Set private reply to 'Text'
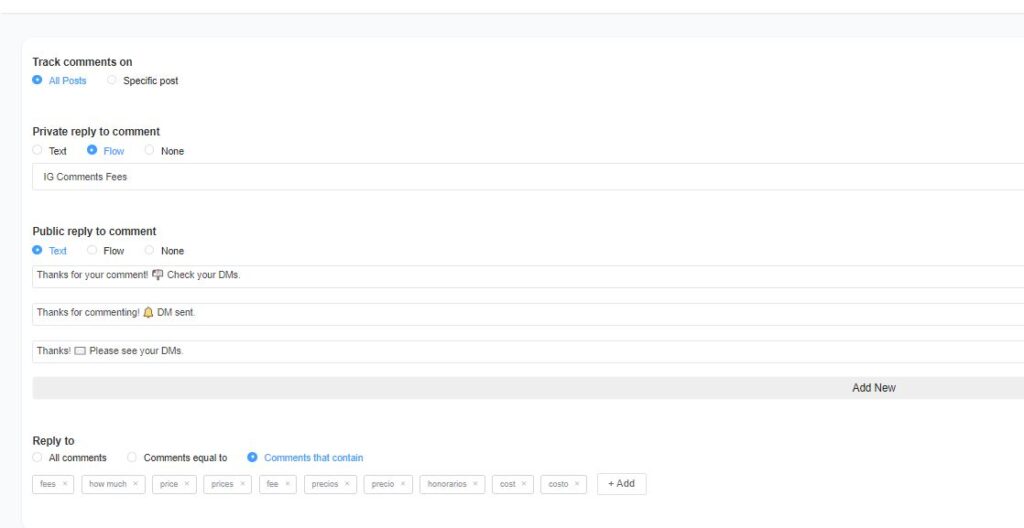This screenshot has width=1024, height=528. (x=38, y=150)
